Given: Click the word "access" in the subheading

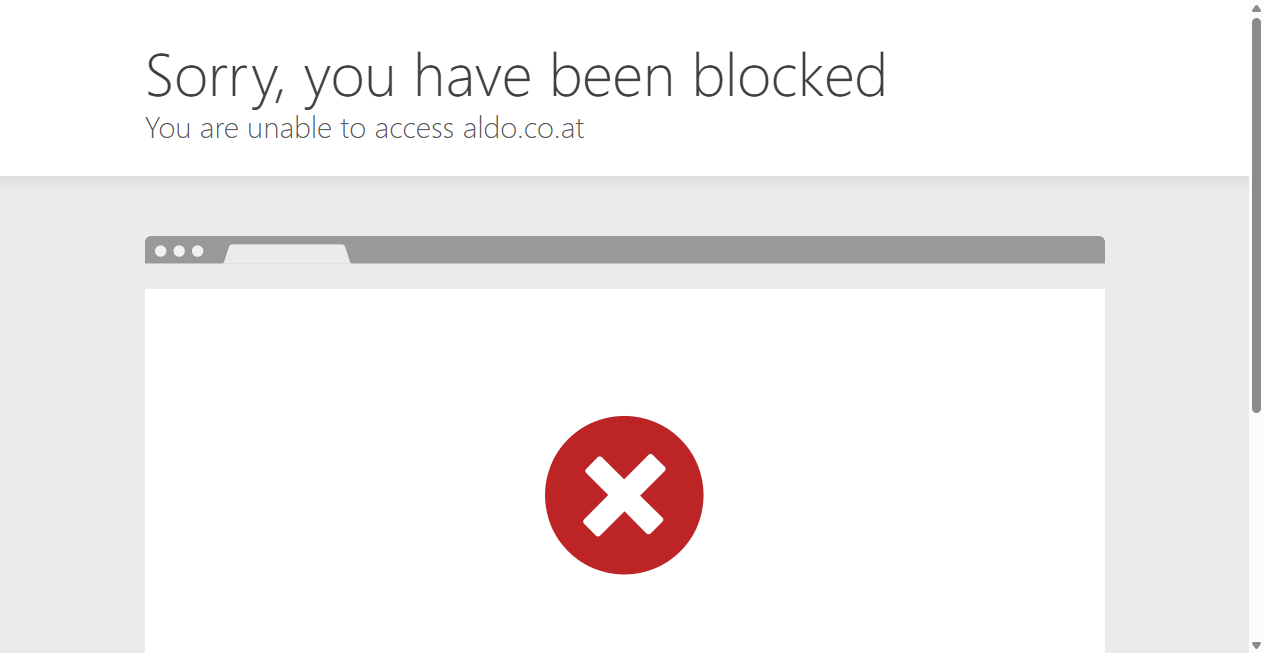Looking at the screenshot, I should tap(414, 129).
